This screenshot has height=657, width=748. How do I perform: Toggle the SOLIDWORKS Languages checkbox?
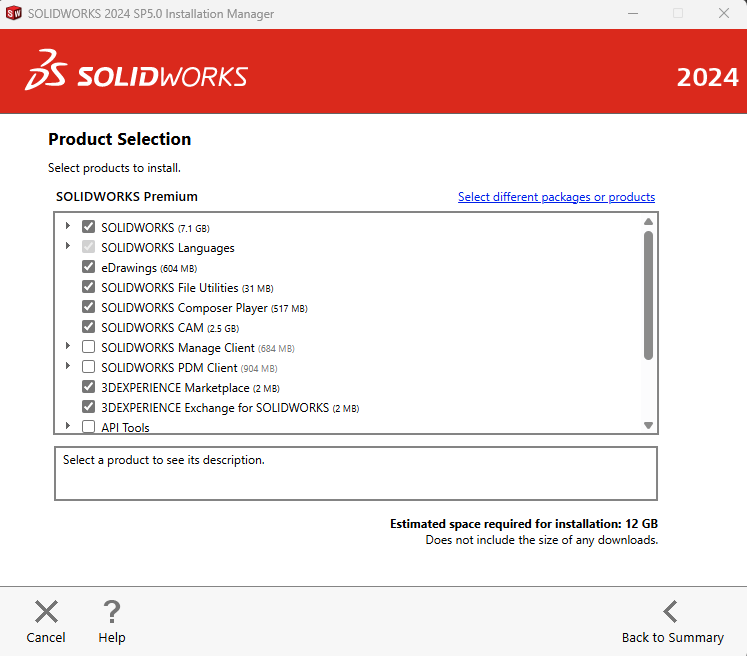pyautogui.click(x=88, y=246)
